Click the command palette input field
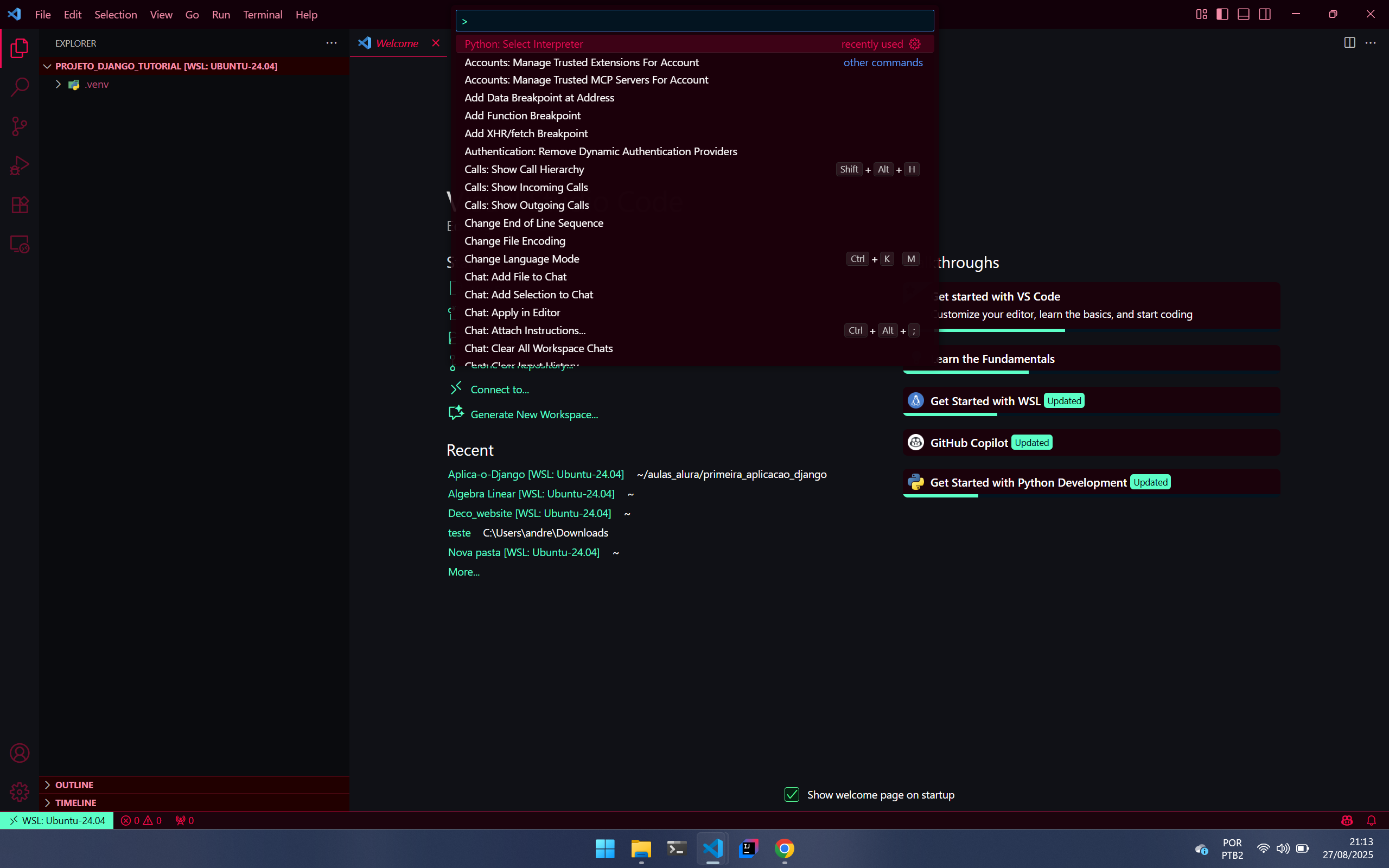1389x868 pixels. pyautogui.click(x=694, y=21)
